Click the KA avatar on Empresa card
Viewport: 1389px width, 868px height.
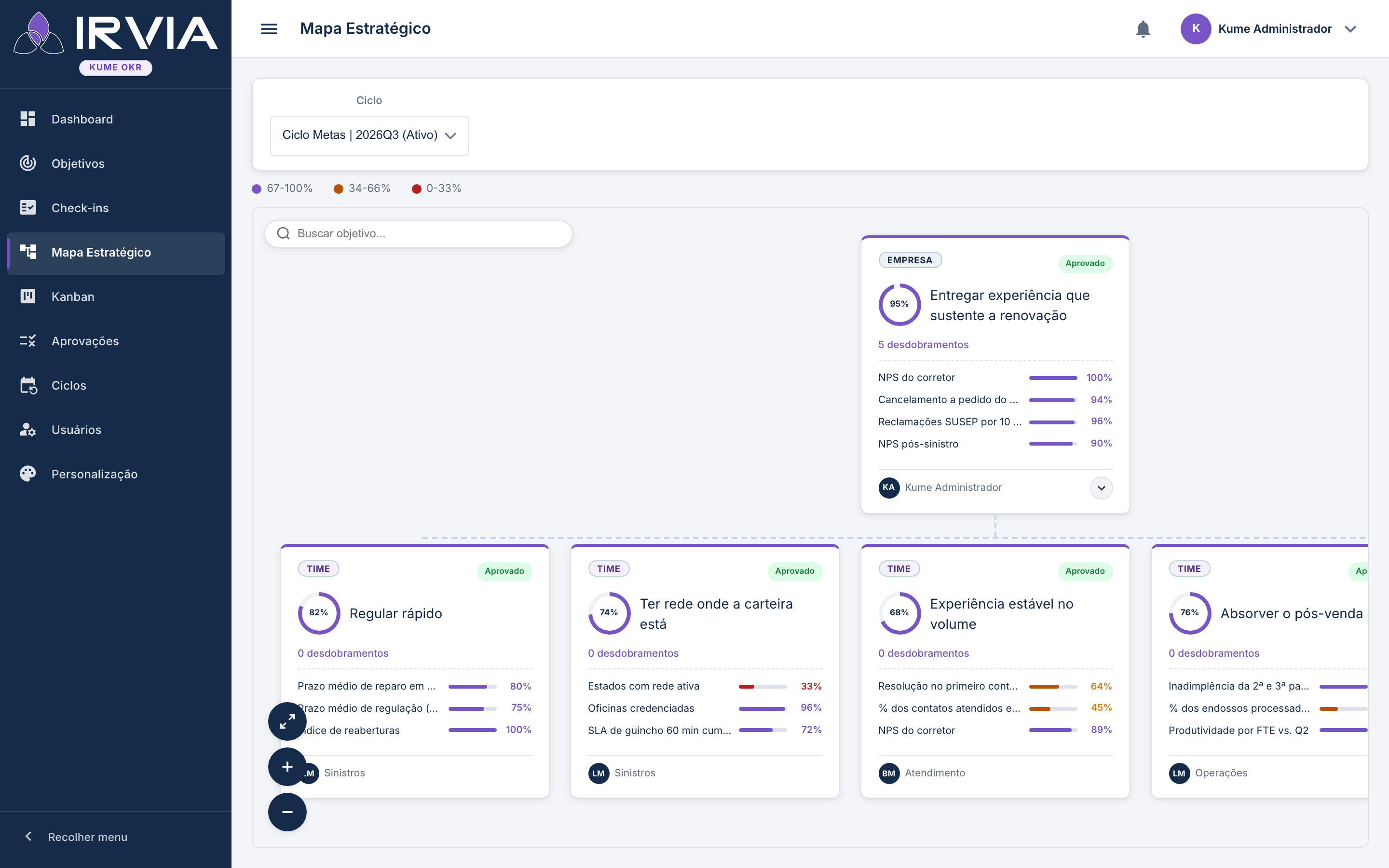point(888,488)
